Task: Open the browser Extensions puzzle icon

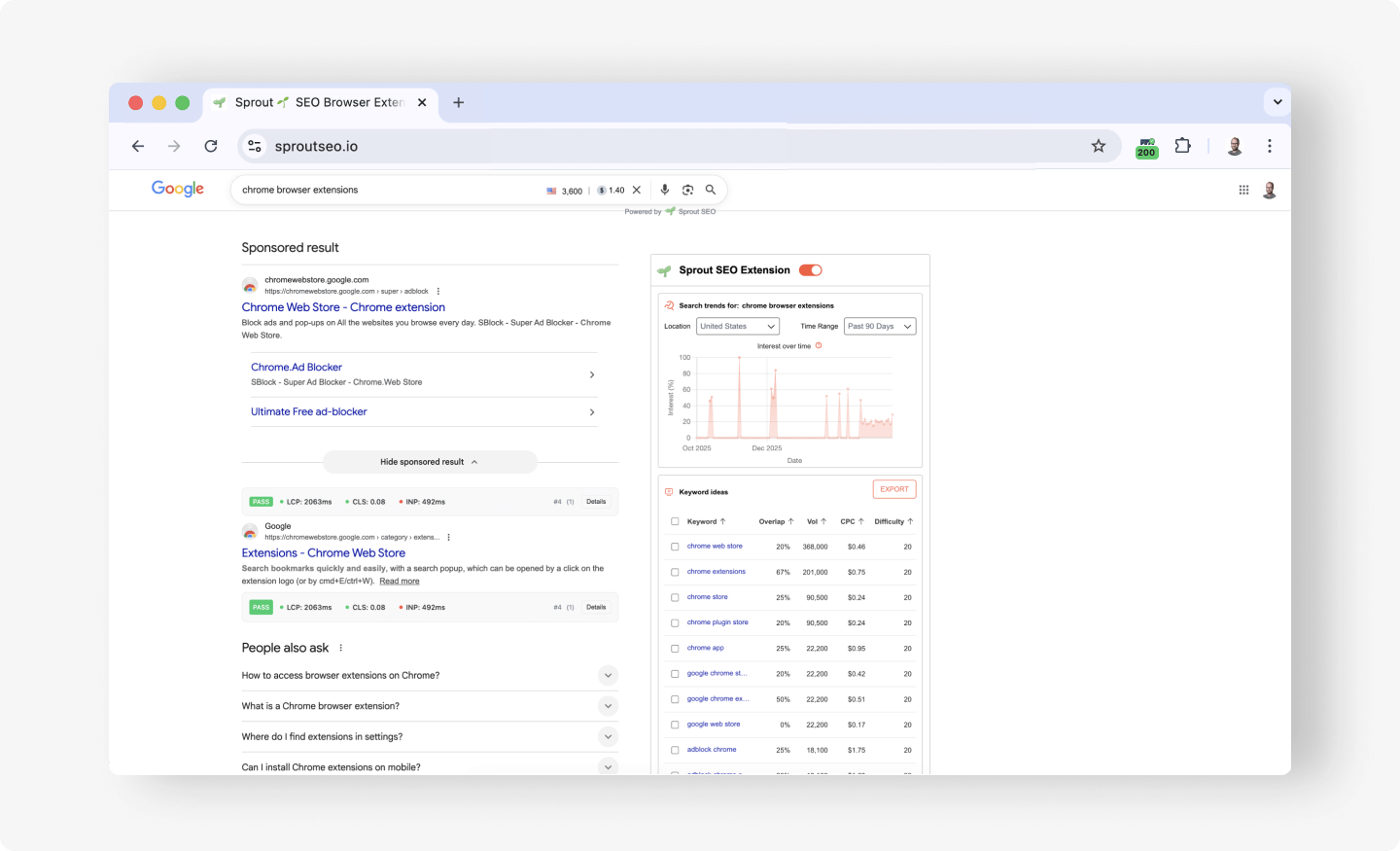Action: [x=1182, y=146]
